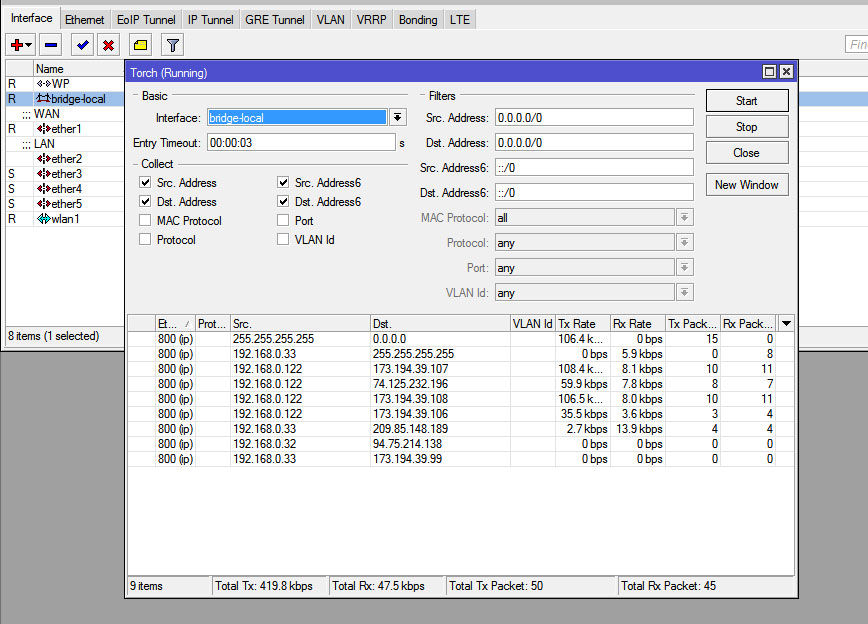Enable the MAC Protocol checkbox
This screenshot has height=624, width=868.
coord(146,221)
